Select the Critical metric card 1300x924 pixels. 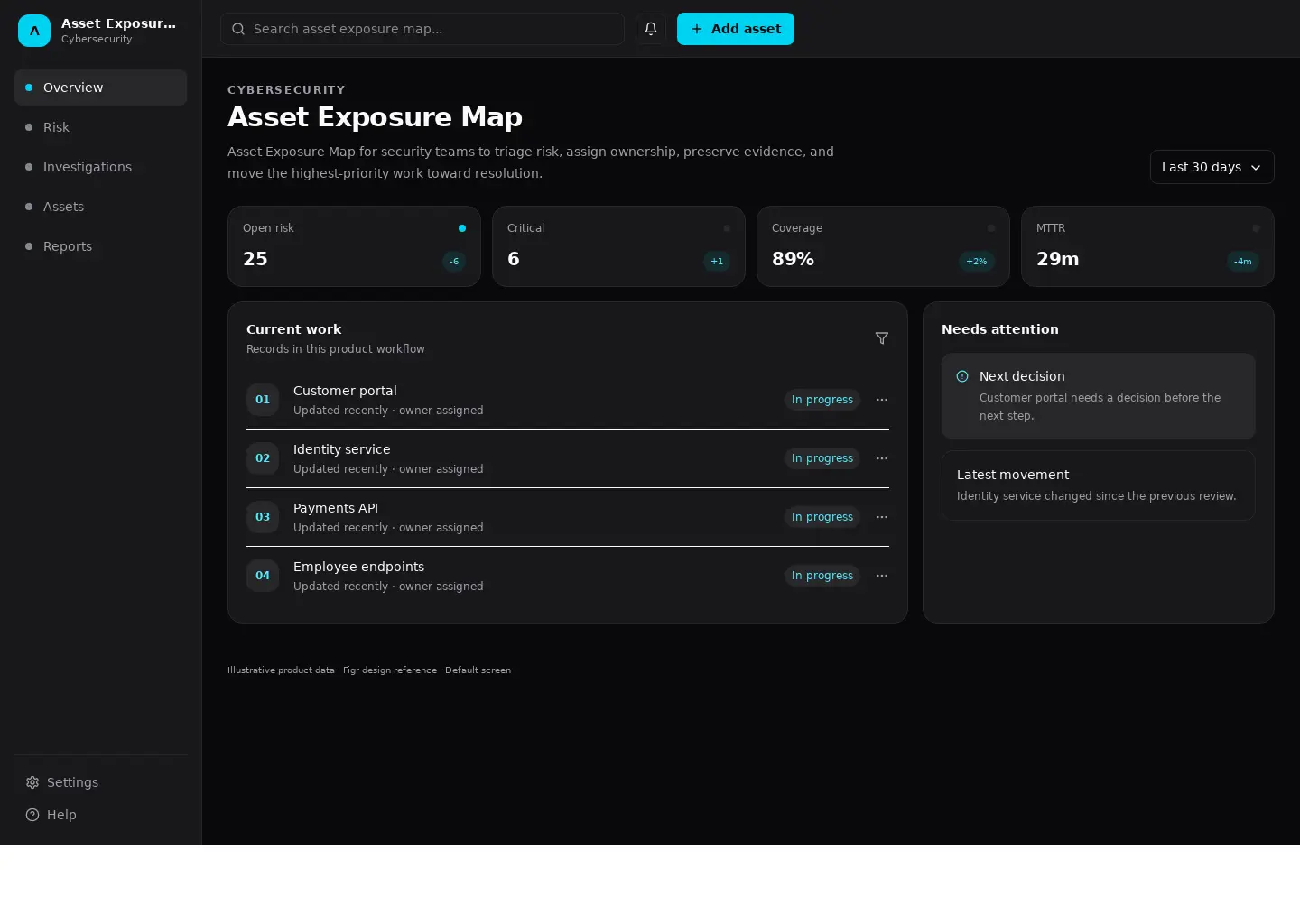tap(618, 246)
